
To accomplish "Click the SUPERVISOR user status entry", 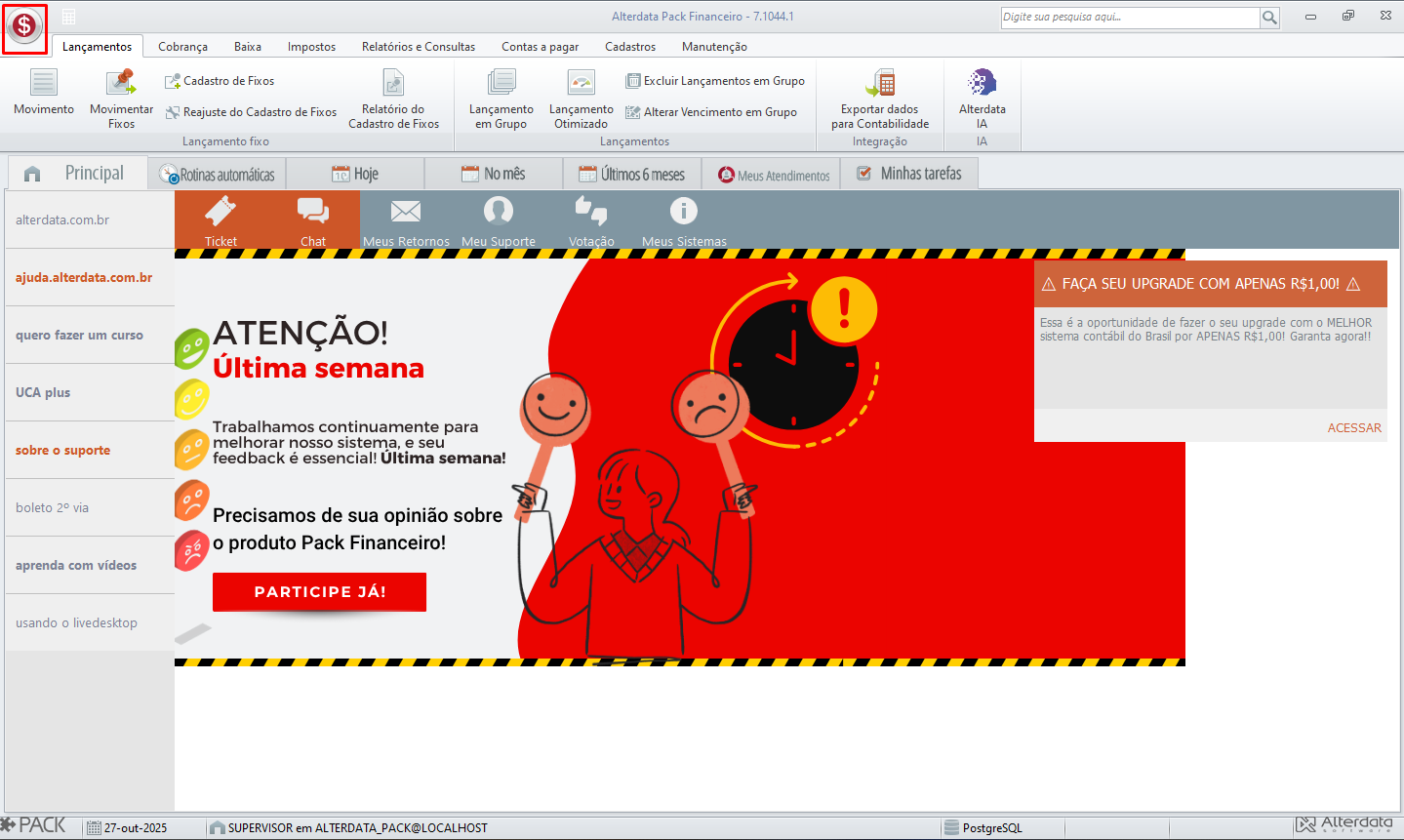I will (x=349, y=827).
